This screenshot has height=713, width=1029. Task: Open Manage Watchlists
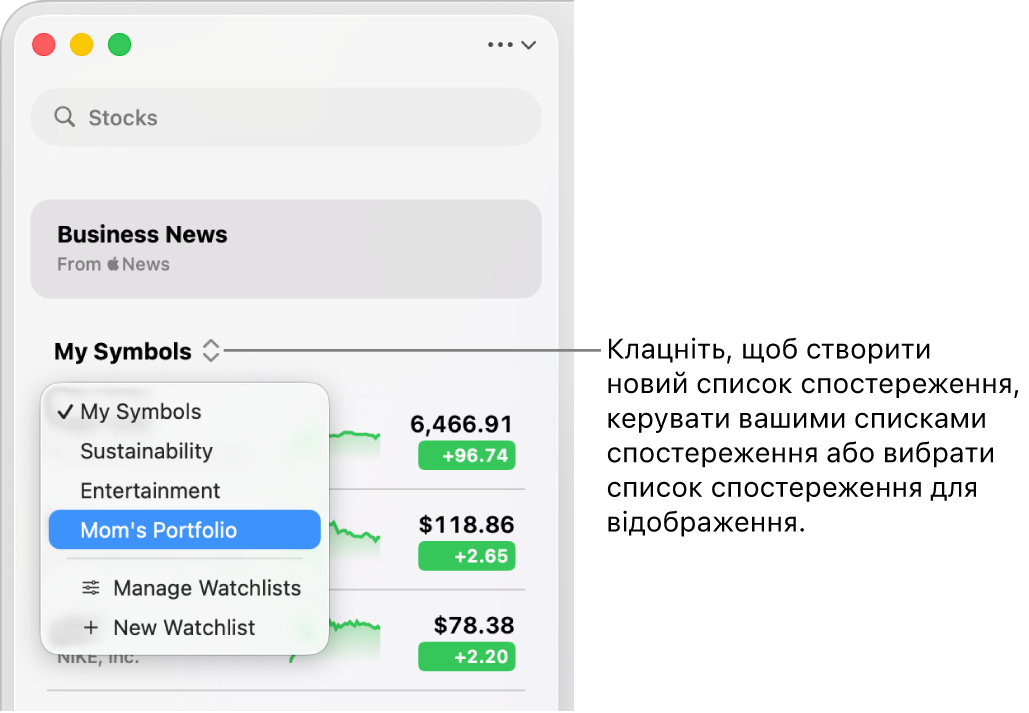click(x=184, y=588)
